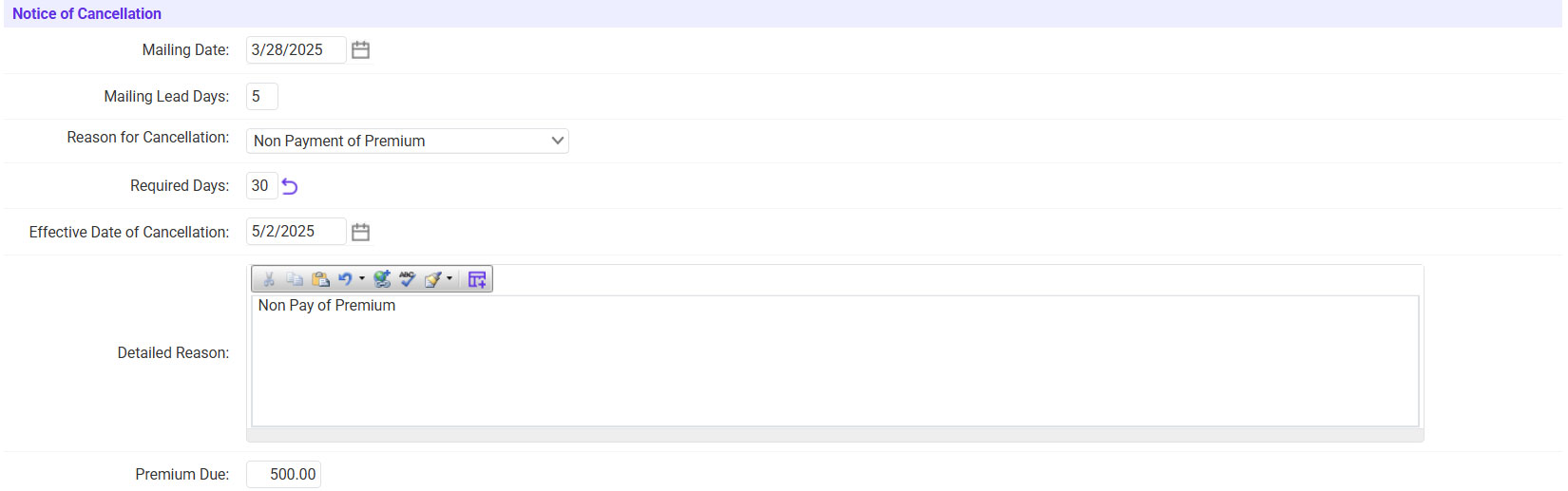Click the Mailing Date input field
Image resolution: width=1568 pixels, height=491 pixels.
[x=295, y=50]
